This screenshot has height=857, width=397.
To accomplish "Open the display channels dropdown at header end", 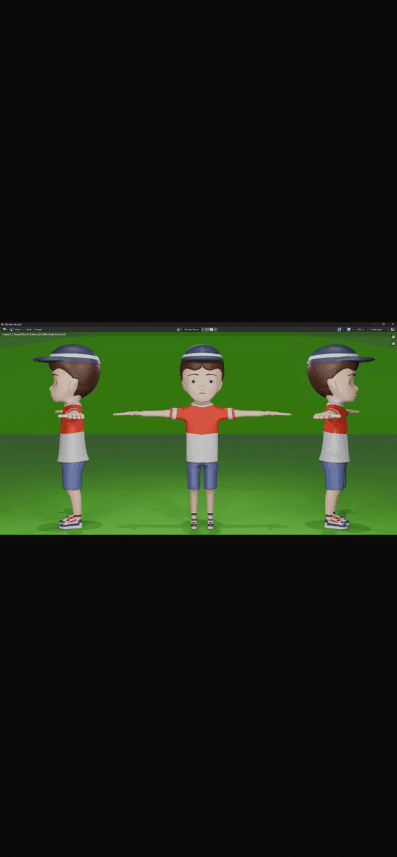I will coord(393,329).
